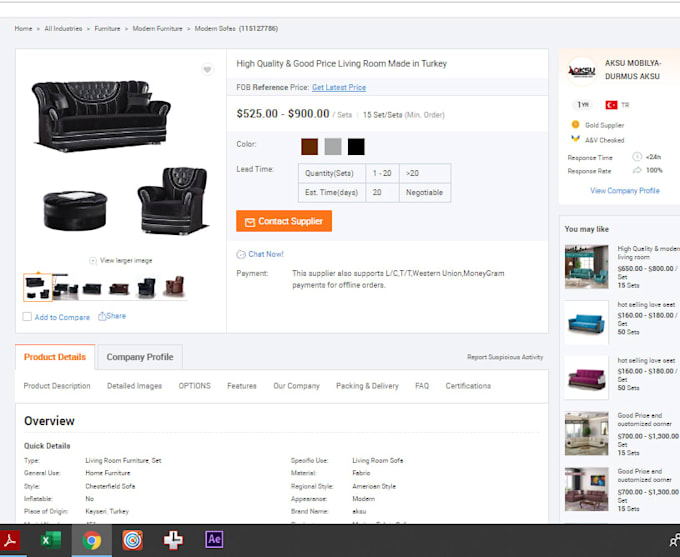This screenshot has height=557, width=680.
Task: Click the Turkey flag icon
Action: pyautogui.click(x=611, y=105)
